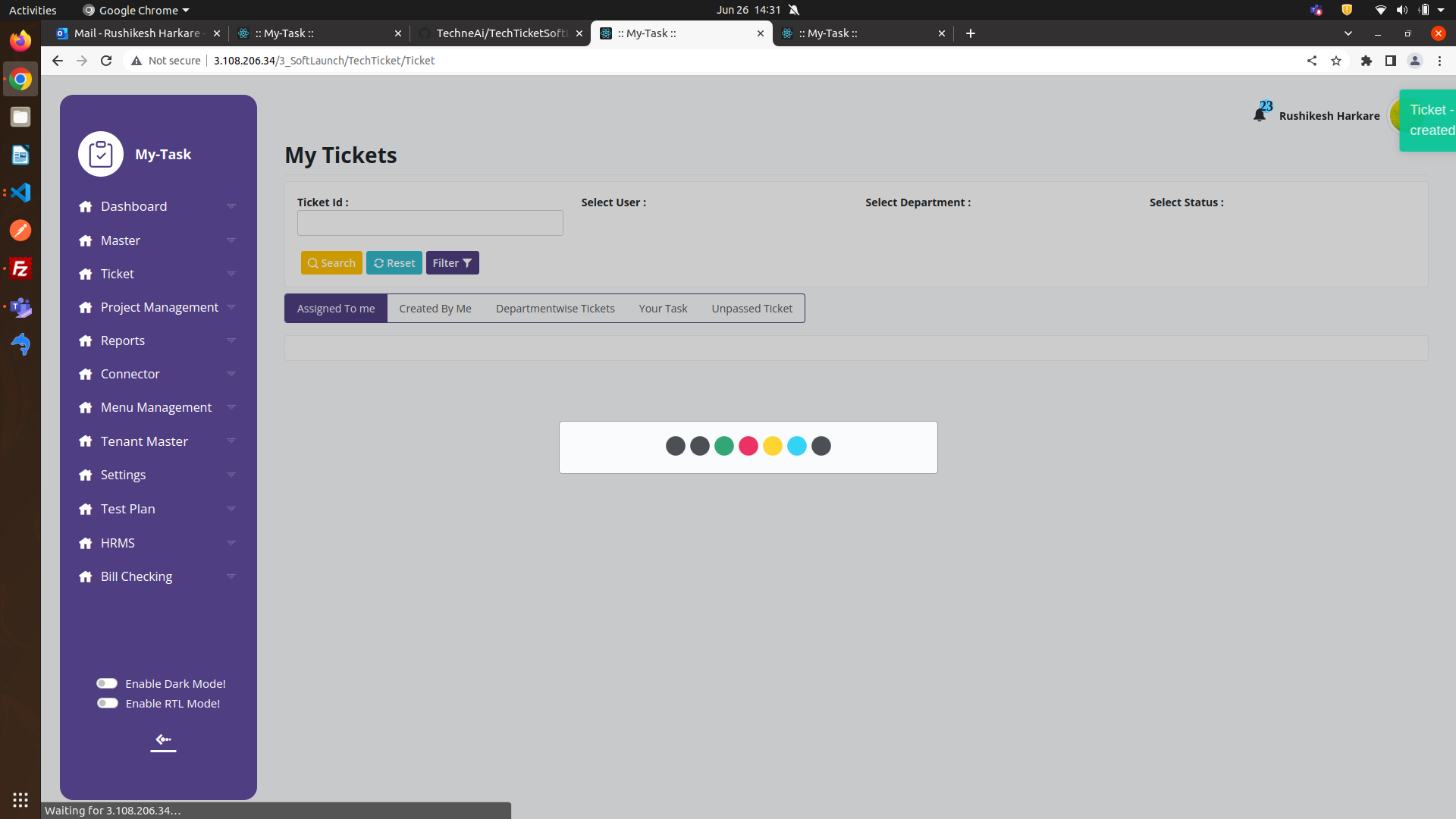The image size is (1456, 819).
Task: Open the tab search dropdown chevron
Action: [x=1348, y=33]
